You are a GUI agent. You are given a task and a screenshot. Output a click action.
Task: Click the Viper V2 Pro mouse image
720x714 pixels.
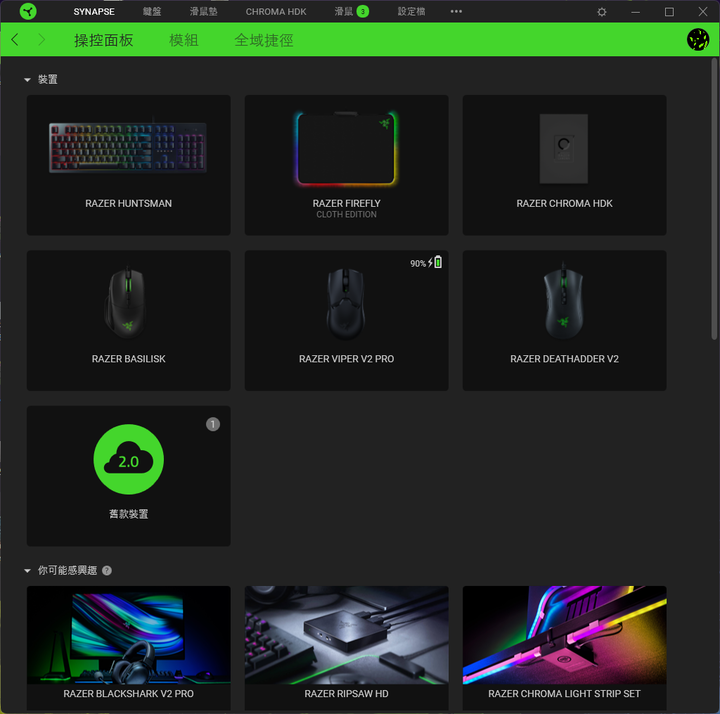(x=346, y=304)
